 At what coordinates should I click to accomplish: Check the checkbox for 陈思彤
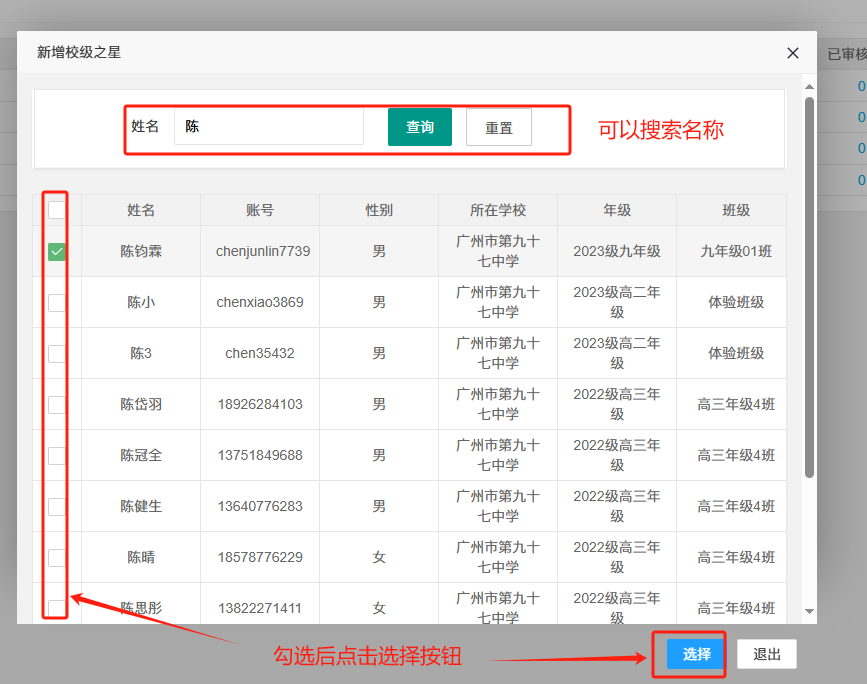coord(56,608)
